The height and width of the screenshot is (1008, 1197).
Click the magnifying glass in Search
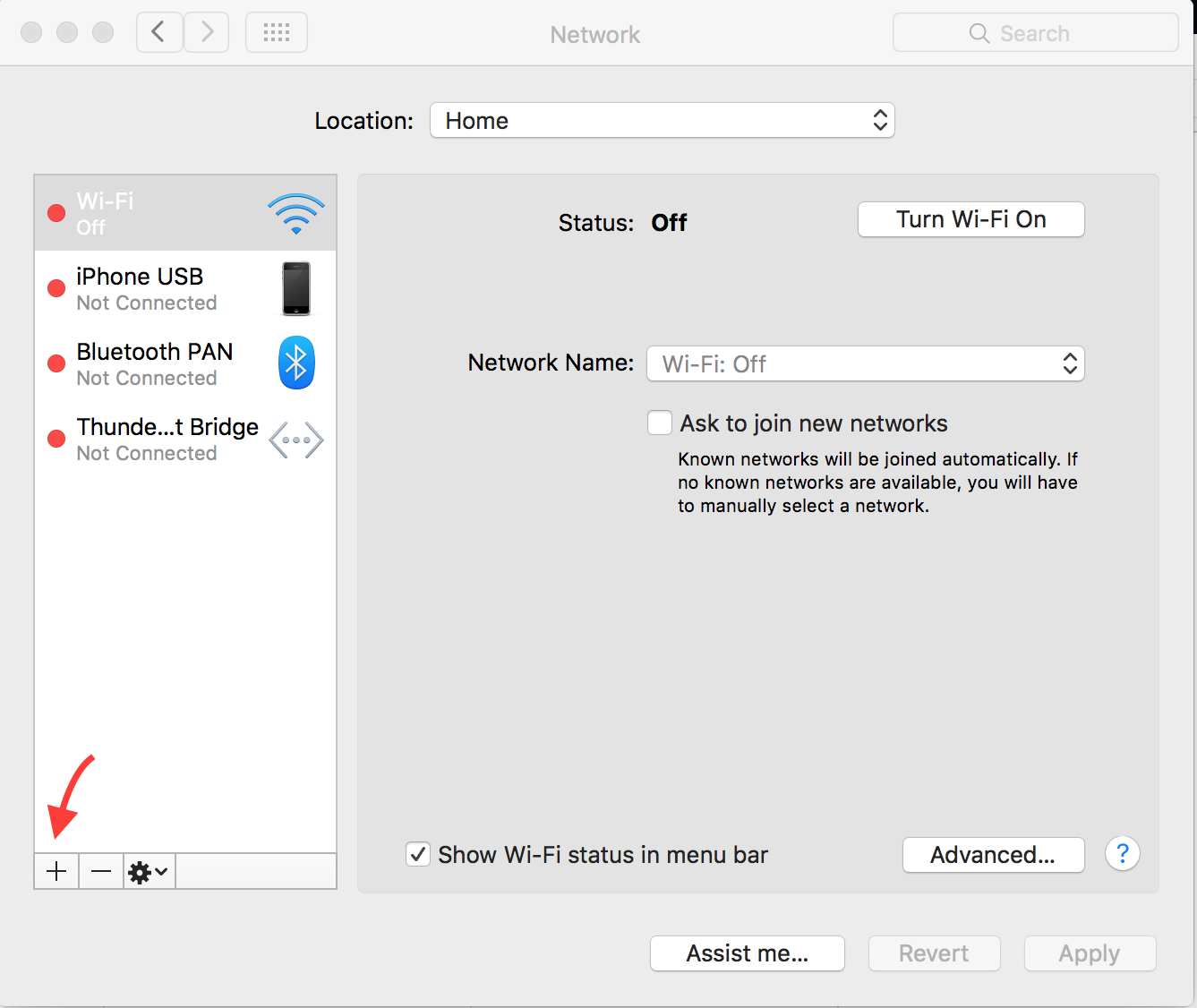[x=979, y=33]
